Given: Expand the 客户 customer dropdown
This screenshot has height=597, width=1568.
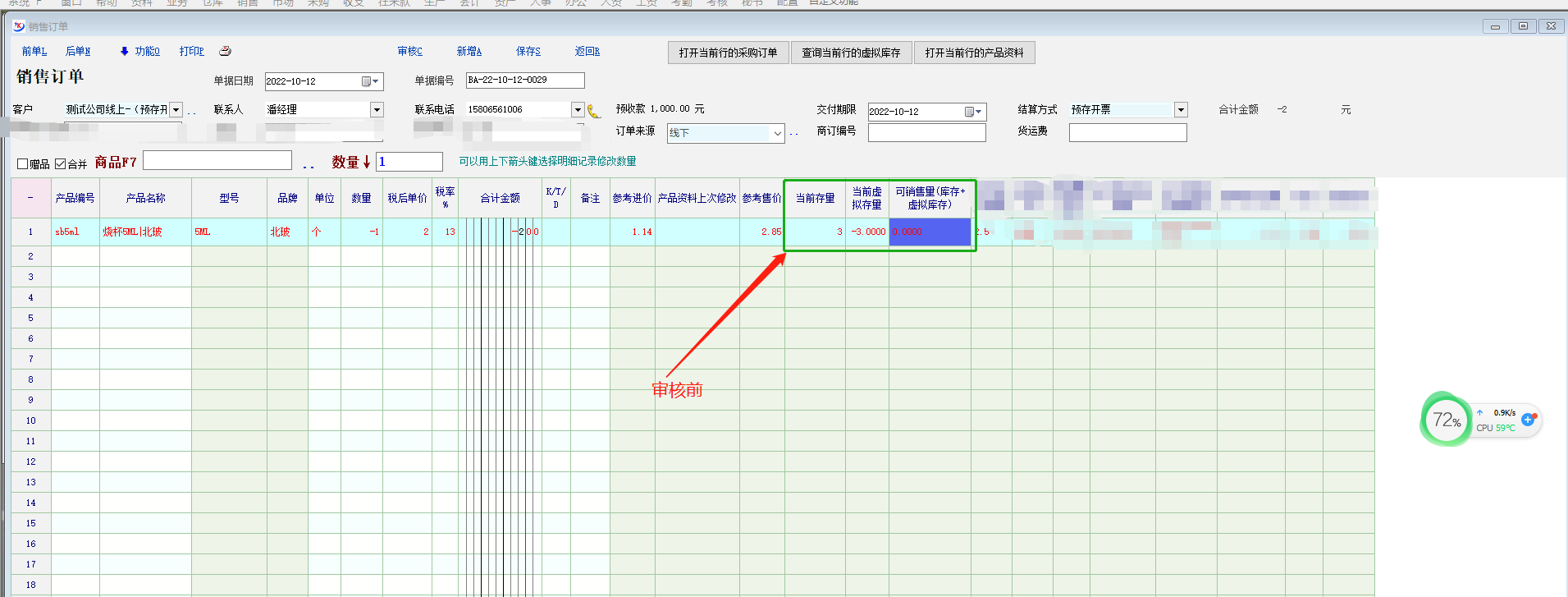Looking at the screenshot, I should pyautogui.click(x=176, y=110).
